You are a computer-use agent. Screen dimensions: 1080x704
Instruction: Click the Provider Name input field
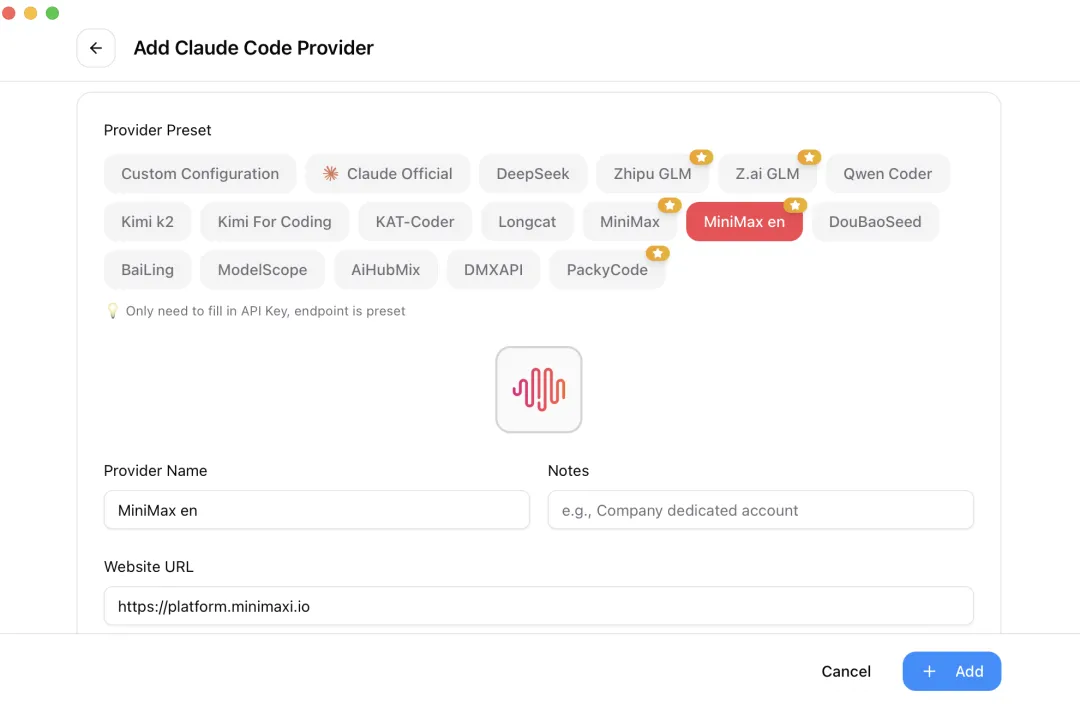316,510
